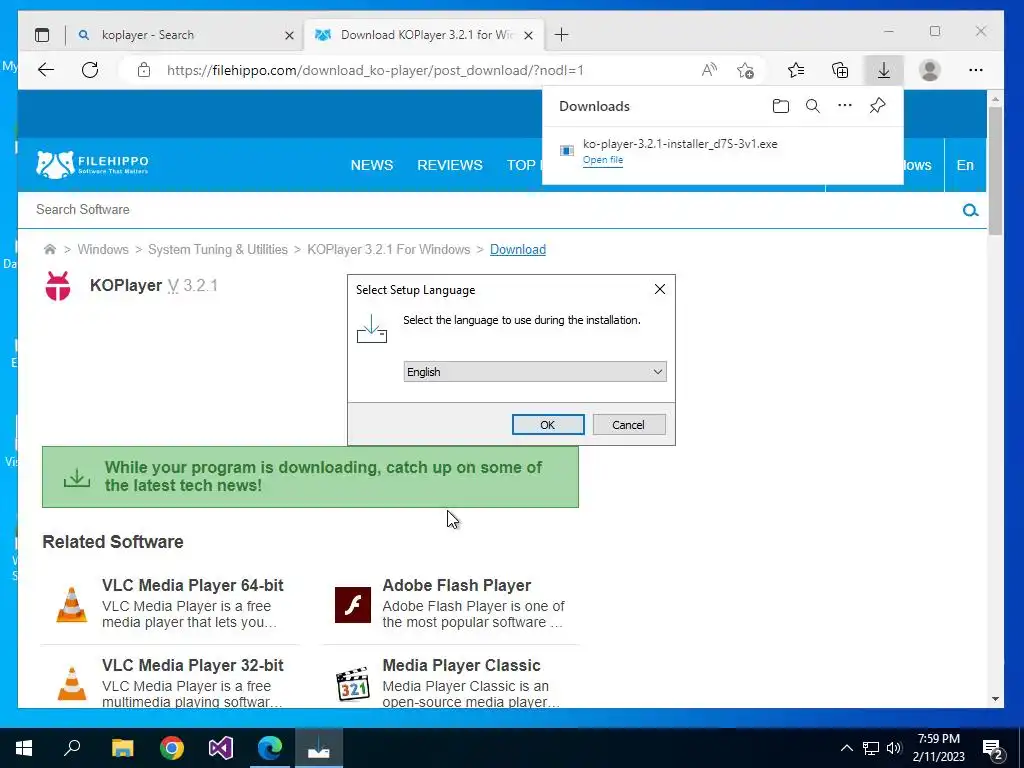This screenshot has height=768, width=1024.
Task: Click the FileHippo logo
Action: click(x=92, y=165)
